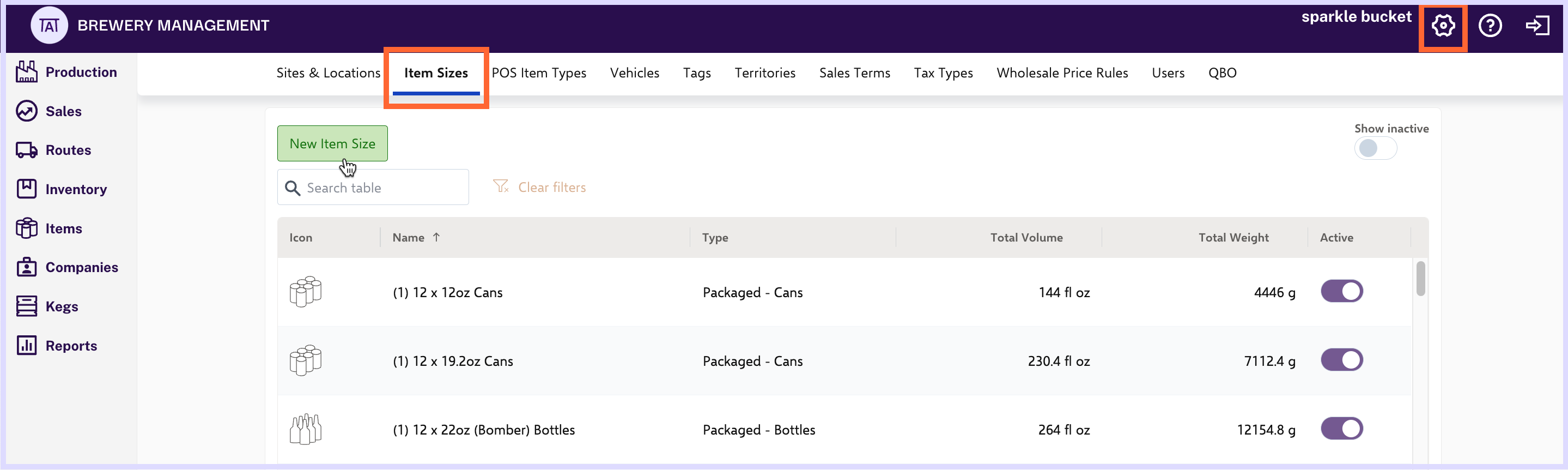The width and height of the screenshot is (1568, 470).
Task: Click the brewery logo in the header
Action: coord(49,25)
